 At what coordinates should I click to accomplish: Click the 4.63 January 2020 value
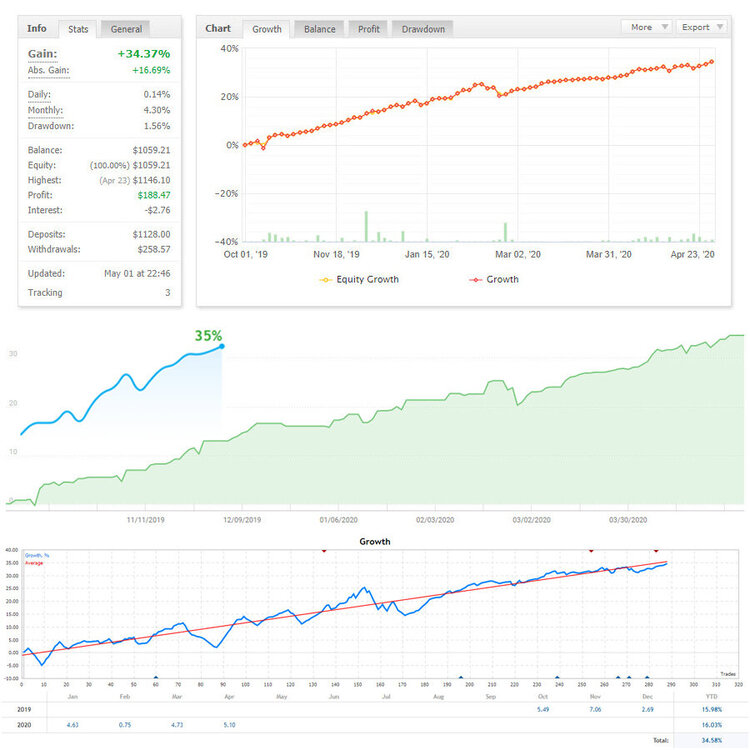(73, 725)
